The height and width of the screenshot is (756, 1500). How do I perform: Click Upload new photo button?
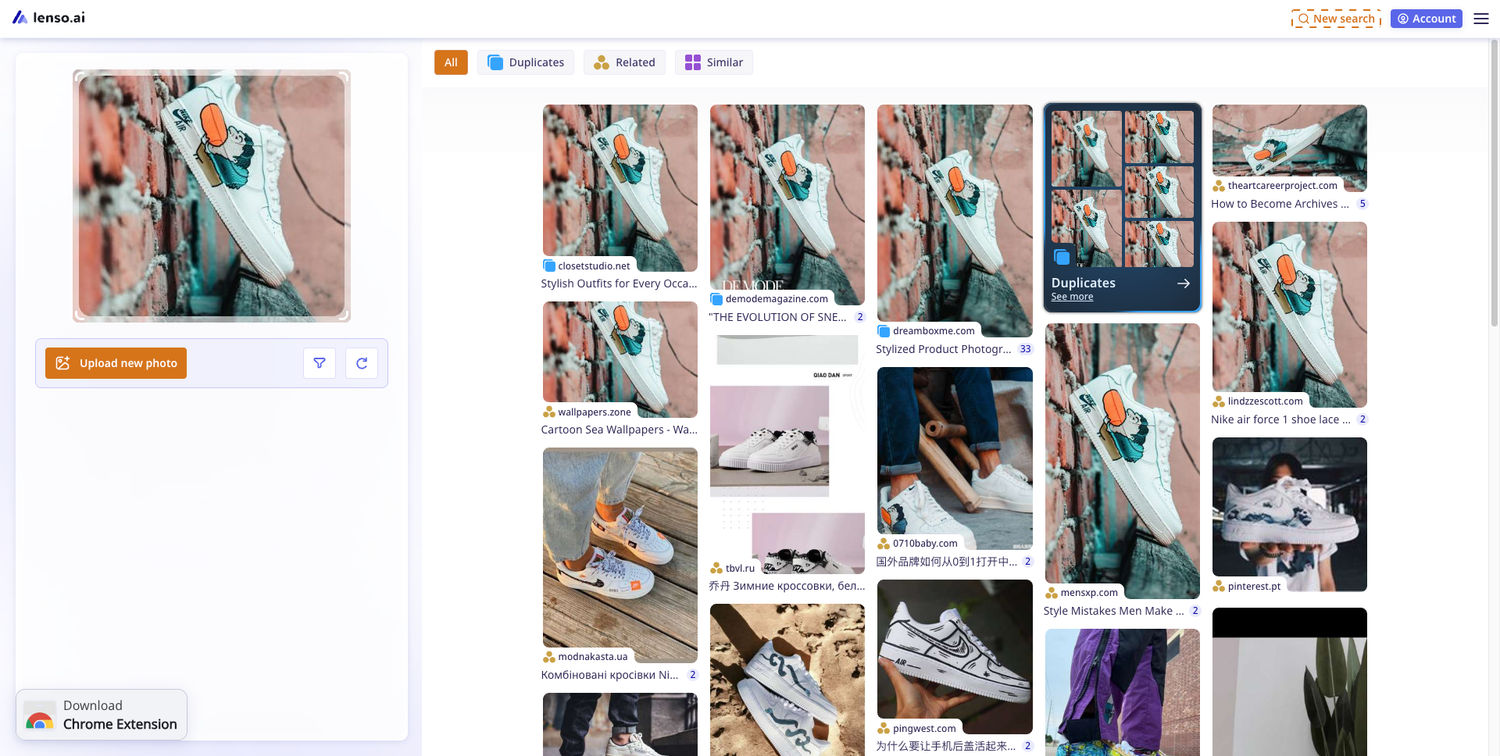(x=116, y=363)
